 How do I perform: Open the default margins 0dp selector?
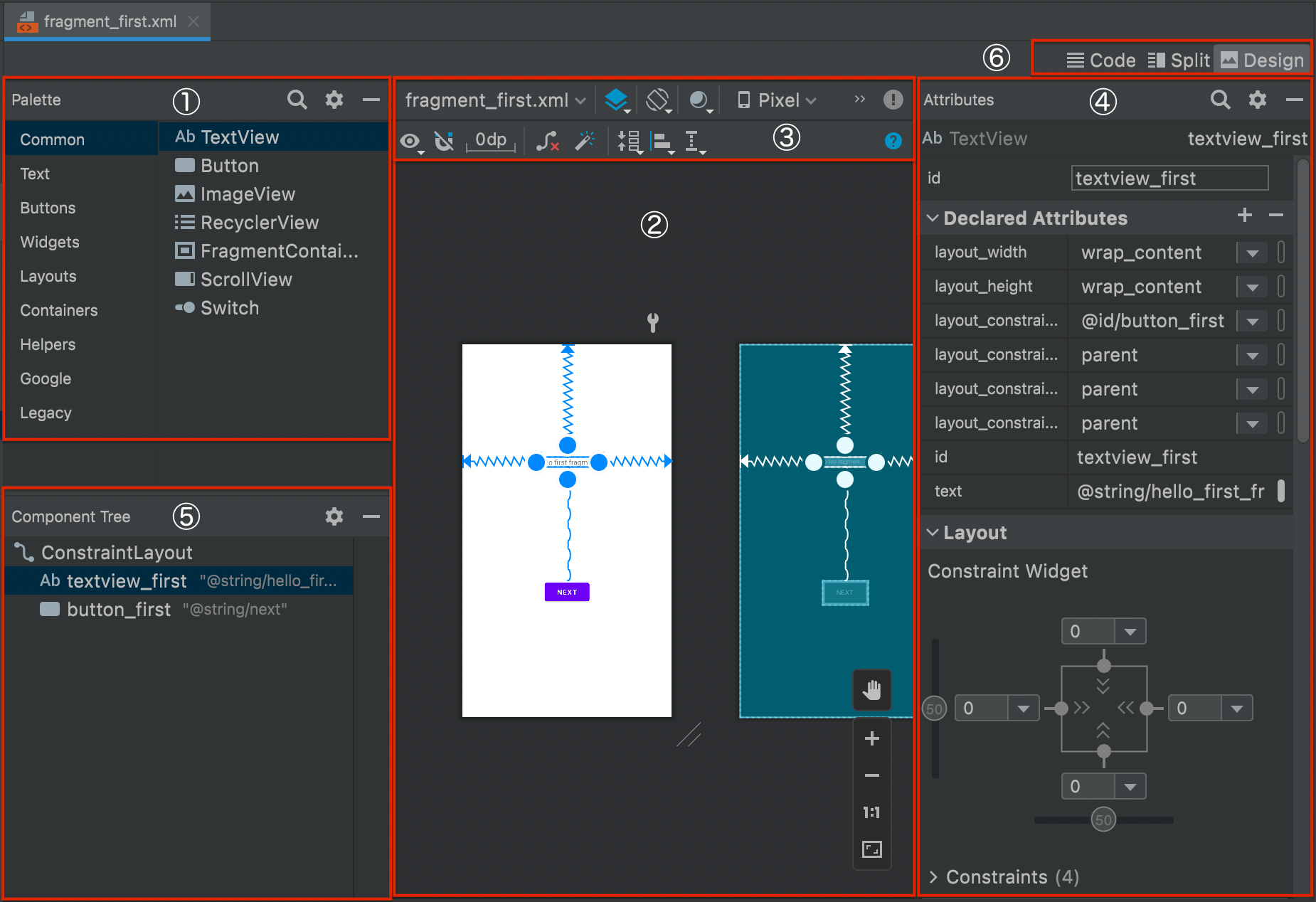[x=491, y=141]
